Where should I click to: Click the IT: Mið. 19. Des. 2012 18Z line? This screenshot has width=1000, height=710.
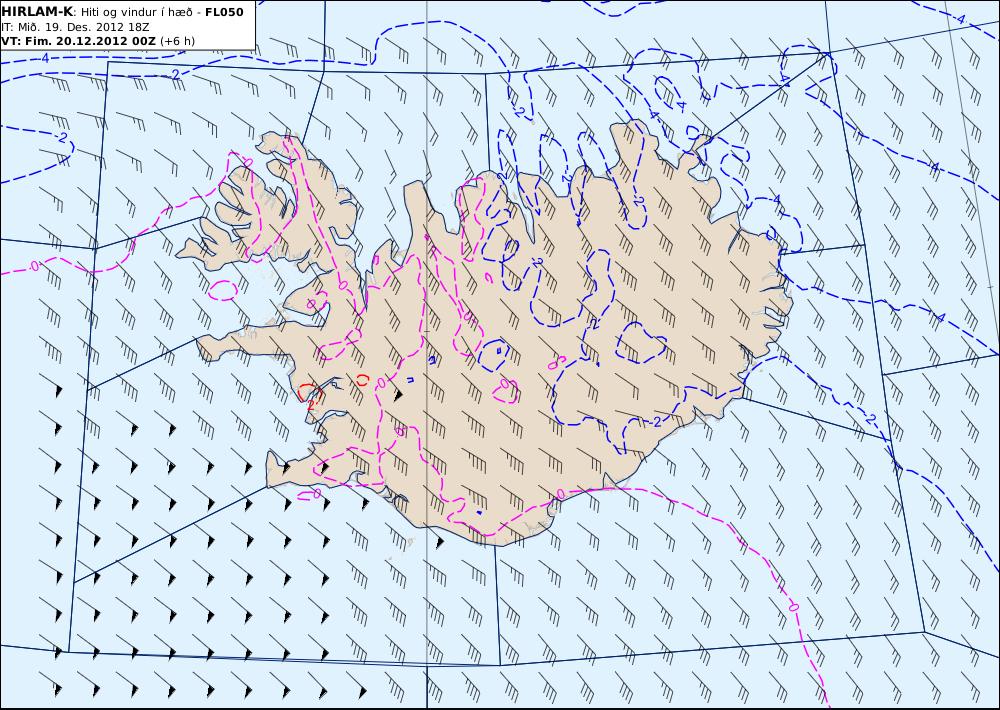75,27
